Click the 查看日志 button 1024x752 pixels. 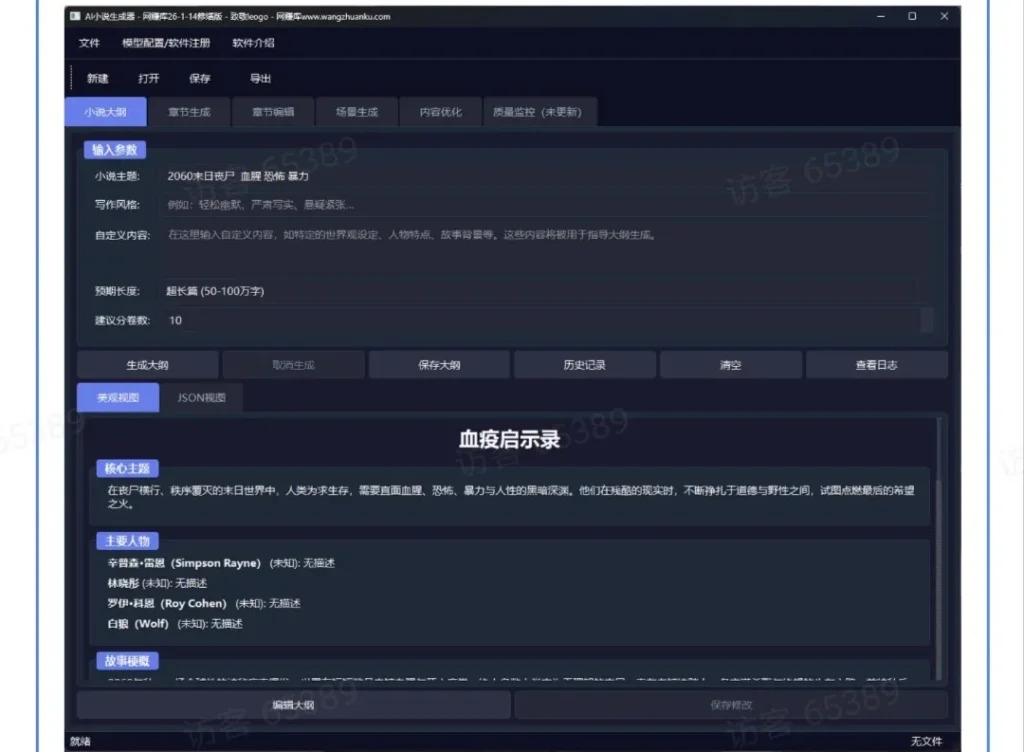876,365
